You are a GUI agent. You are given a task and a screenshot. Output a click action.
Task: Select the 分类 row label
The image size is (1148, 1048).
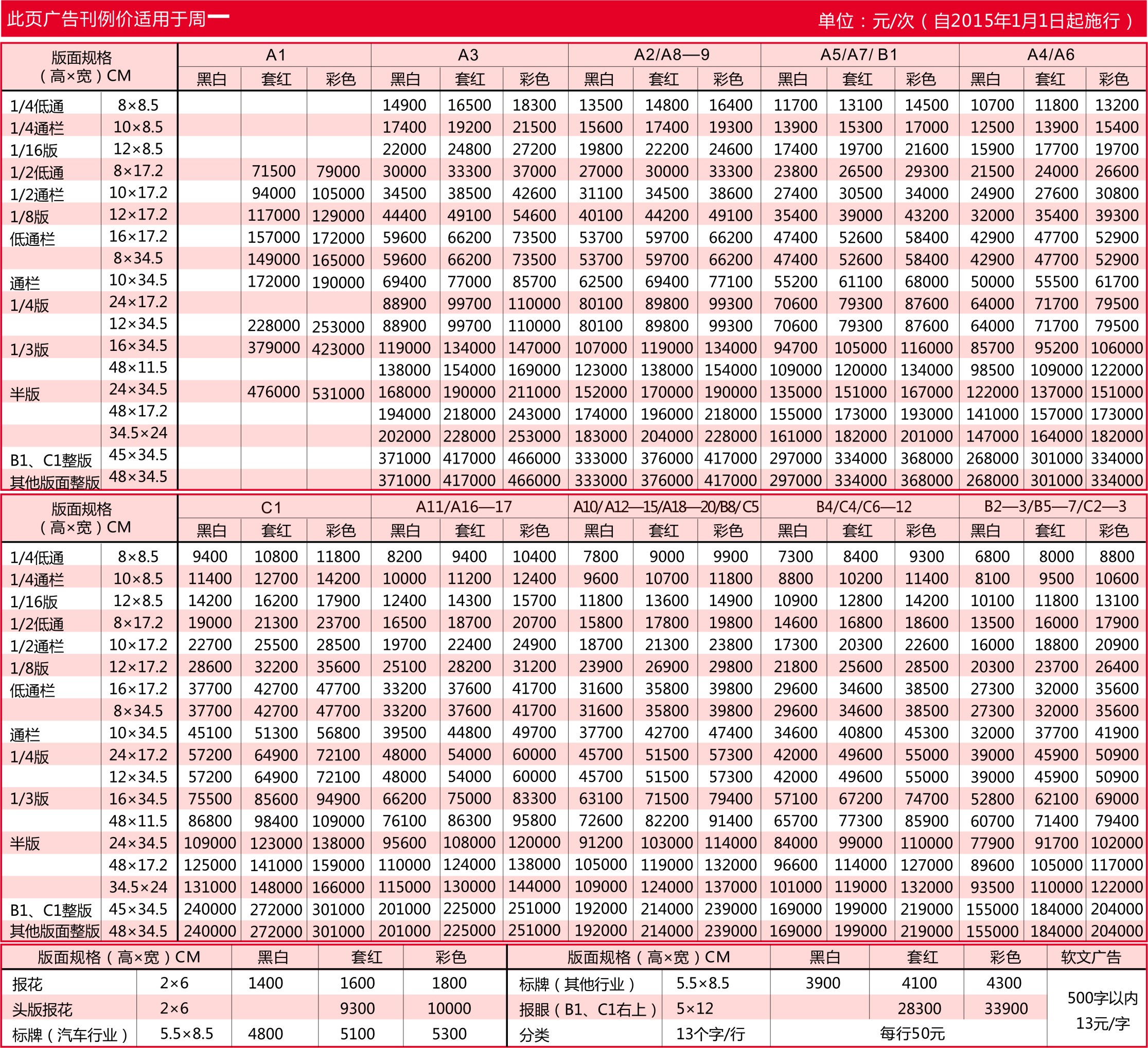tap(534, 1034)
